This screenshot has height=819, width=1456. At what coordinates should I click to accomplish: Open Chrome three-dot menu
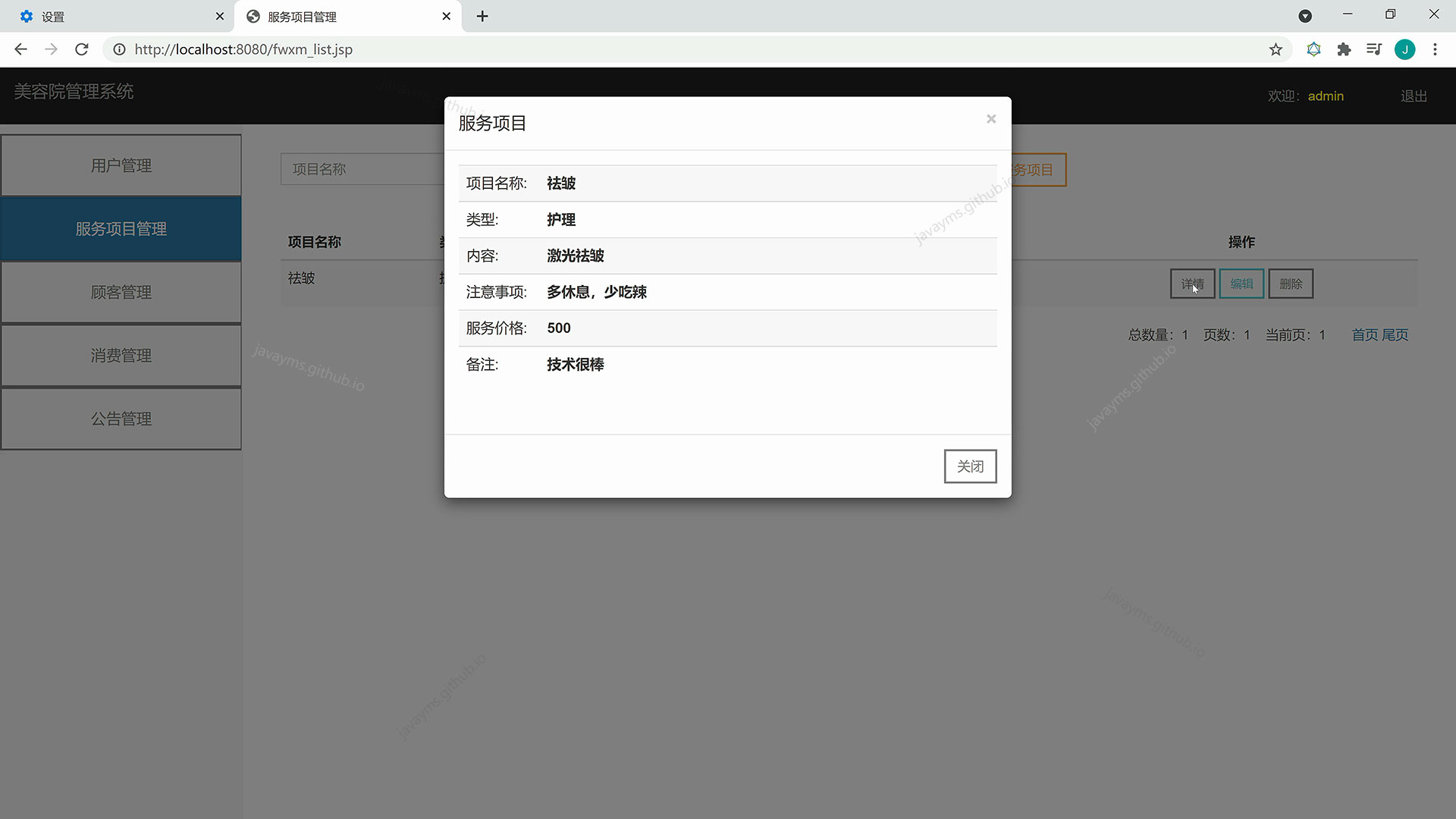pyautogui.click(x=1435, y=50)
